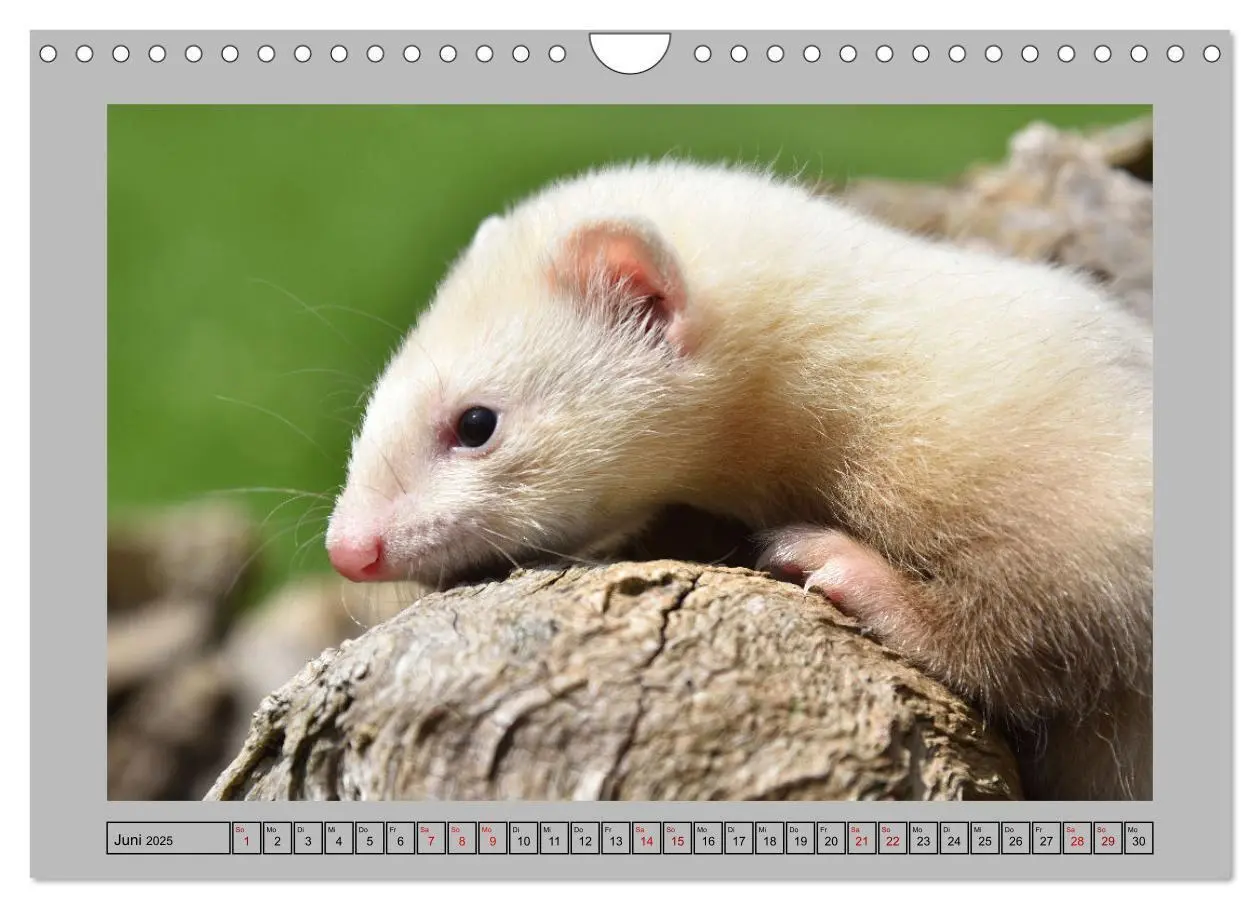Click the Fr 27 date cell

coord(1047,838)
